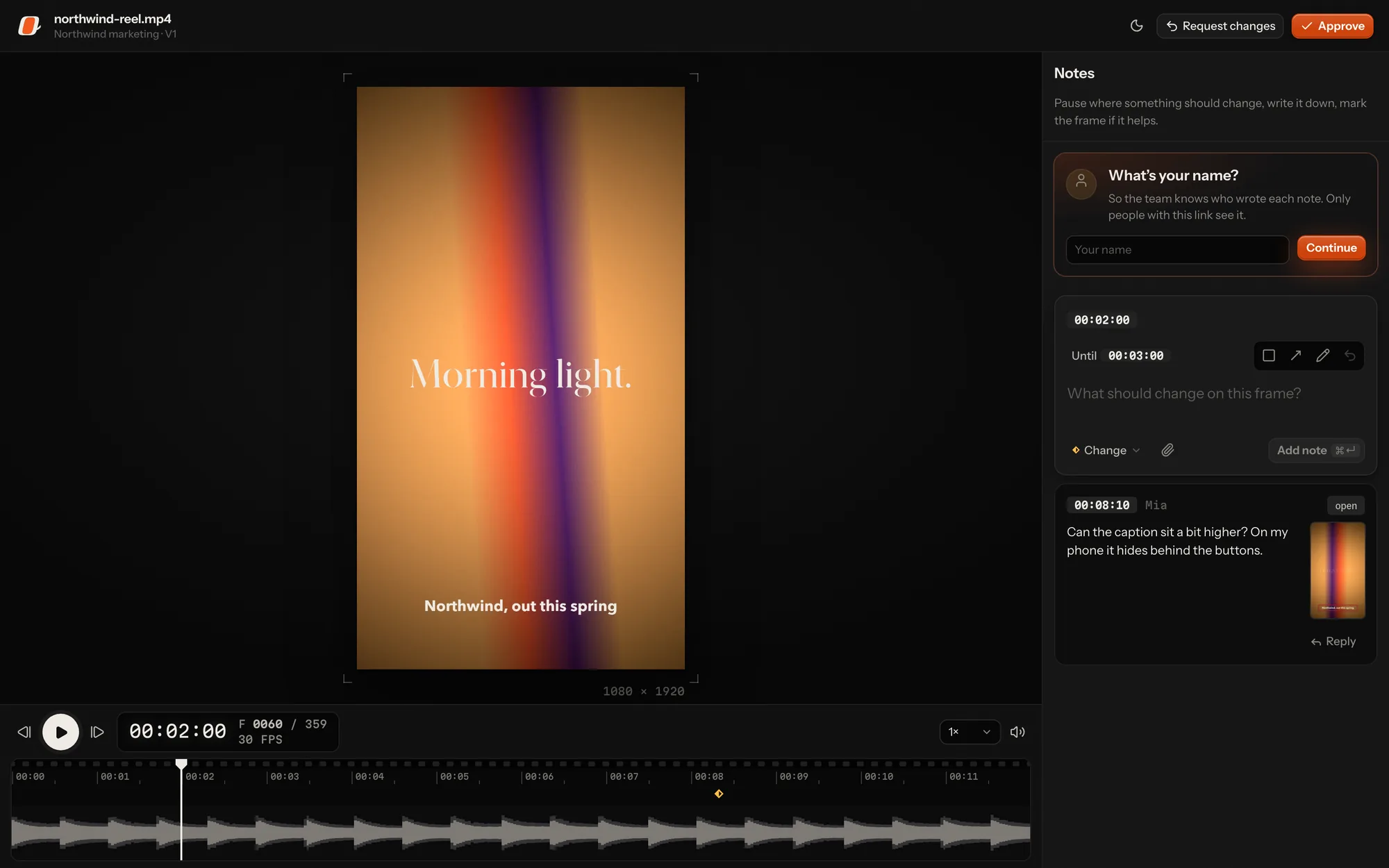Select the arrow annotation tool

(x=1296, y=356)
